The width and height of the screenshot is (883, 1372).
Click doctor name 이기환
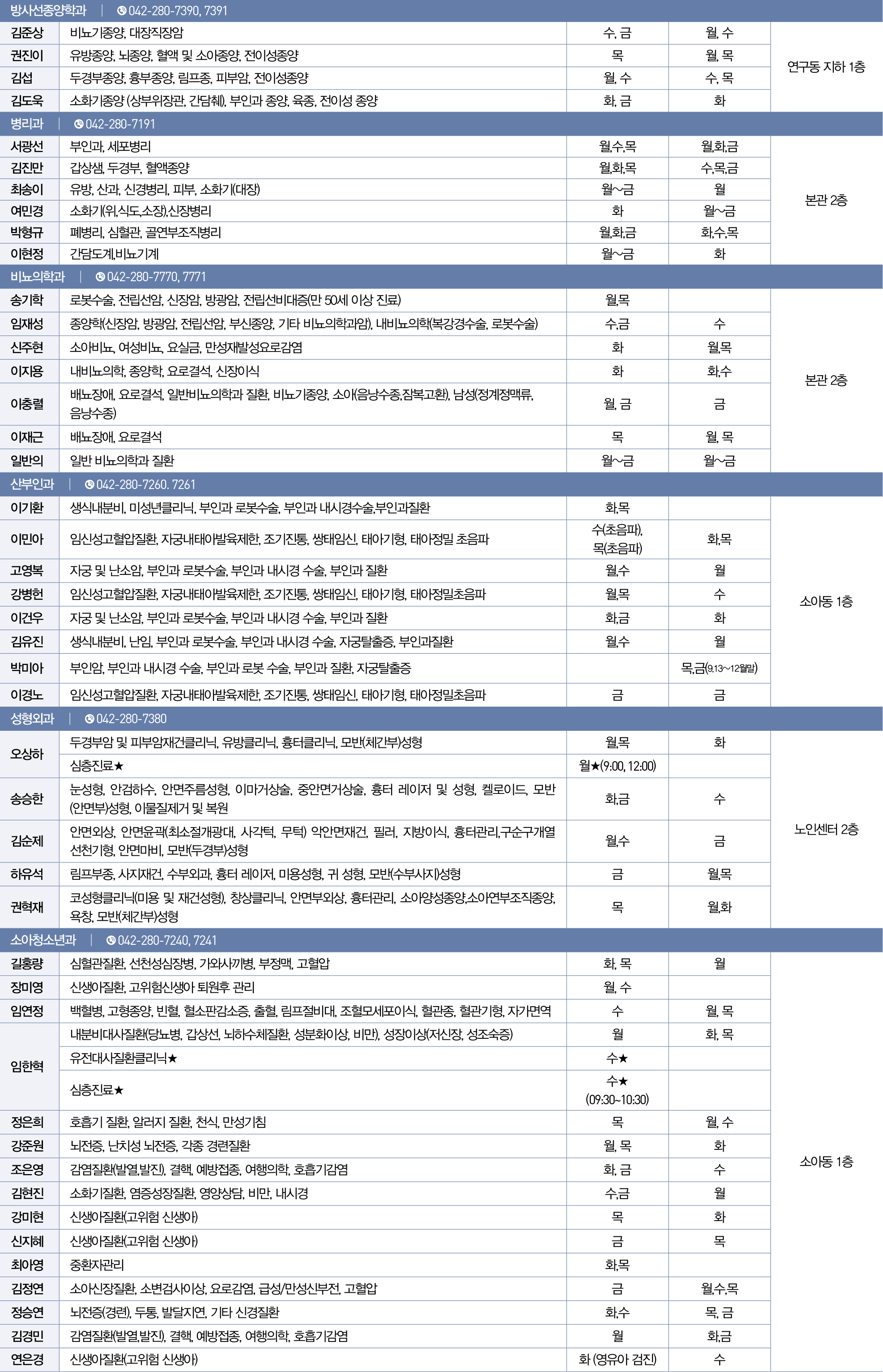point(27,508)
